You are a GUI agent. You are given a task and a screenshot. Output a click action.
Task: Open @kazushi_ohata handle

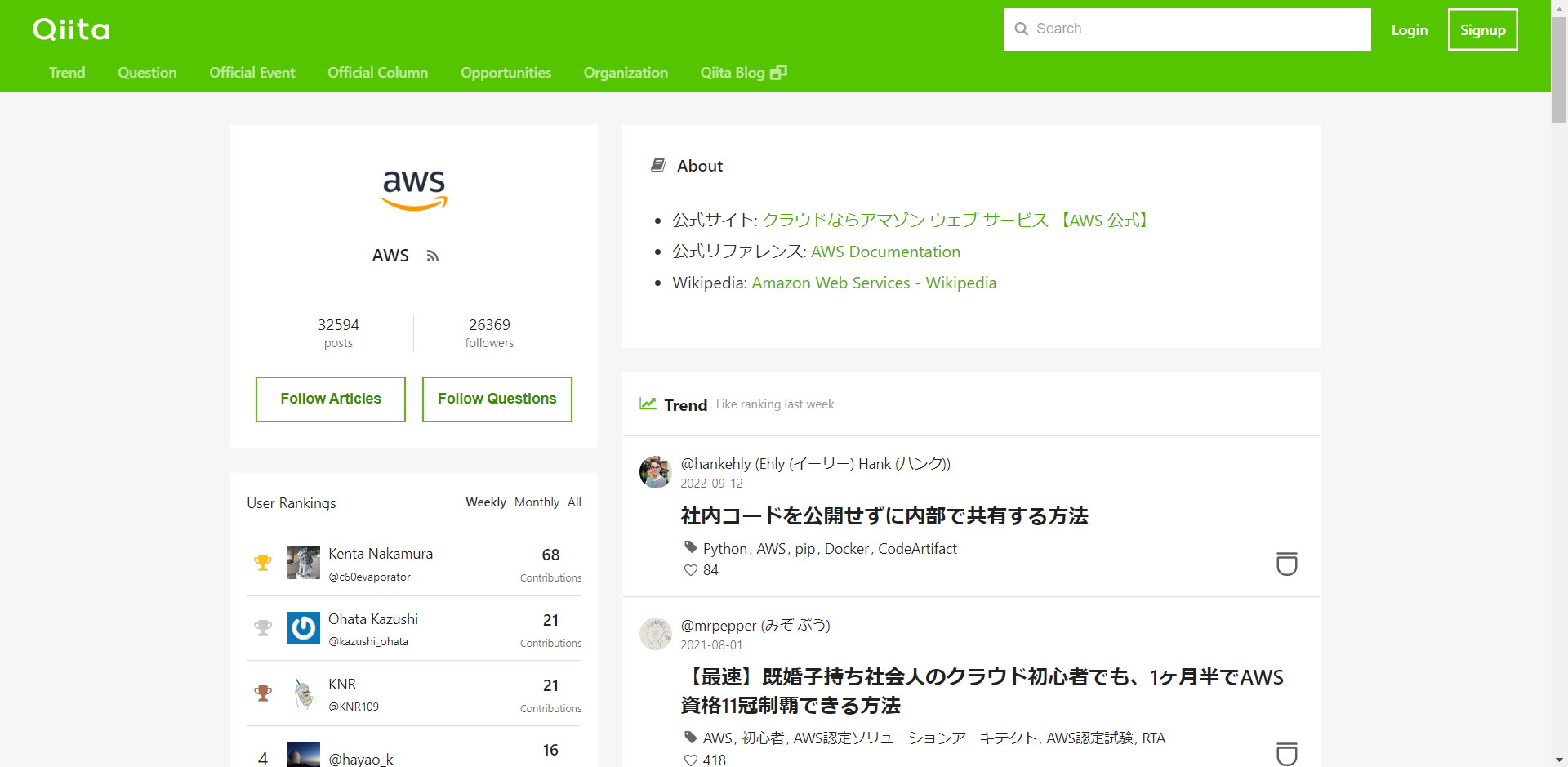(x=368, y=642)
